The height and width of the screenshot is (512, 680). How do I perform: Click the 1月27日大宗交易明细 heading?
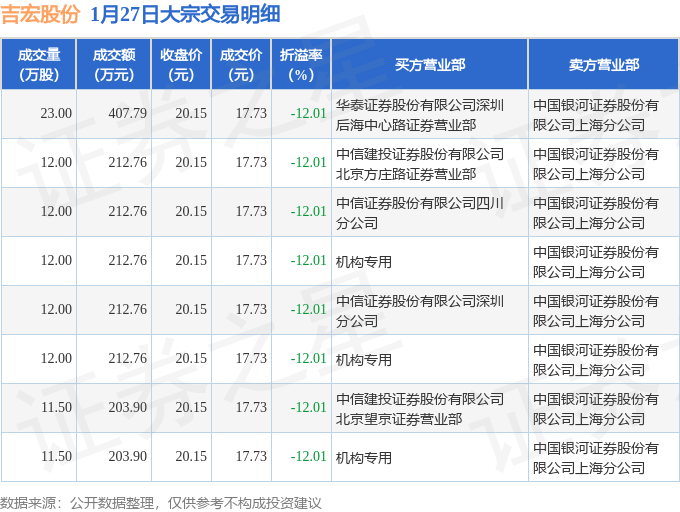tap(185, 14)
